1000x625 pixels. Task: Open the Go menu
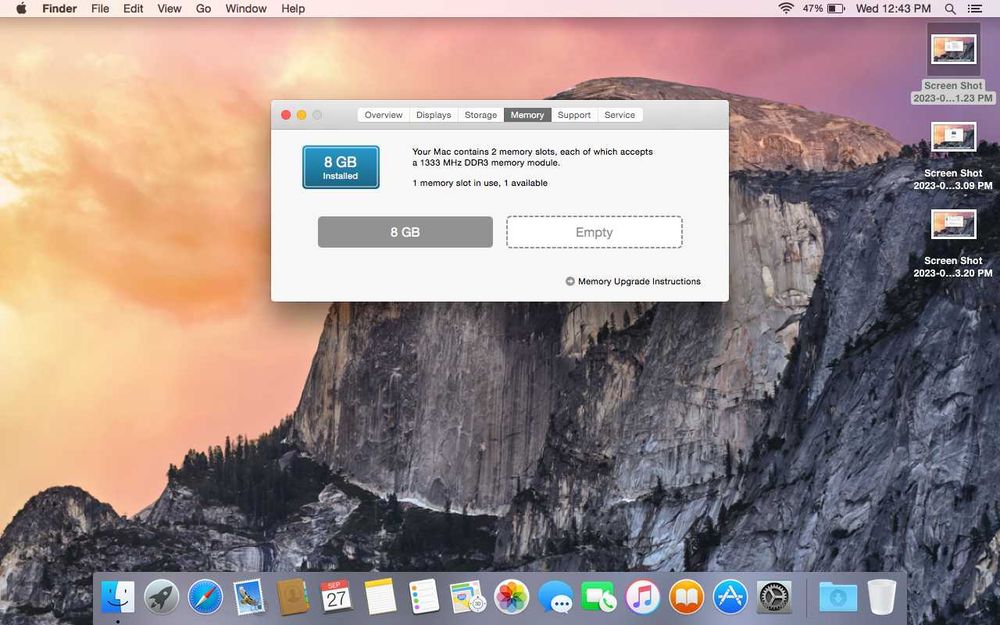pyautogui.click(x=203, y=8)
